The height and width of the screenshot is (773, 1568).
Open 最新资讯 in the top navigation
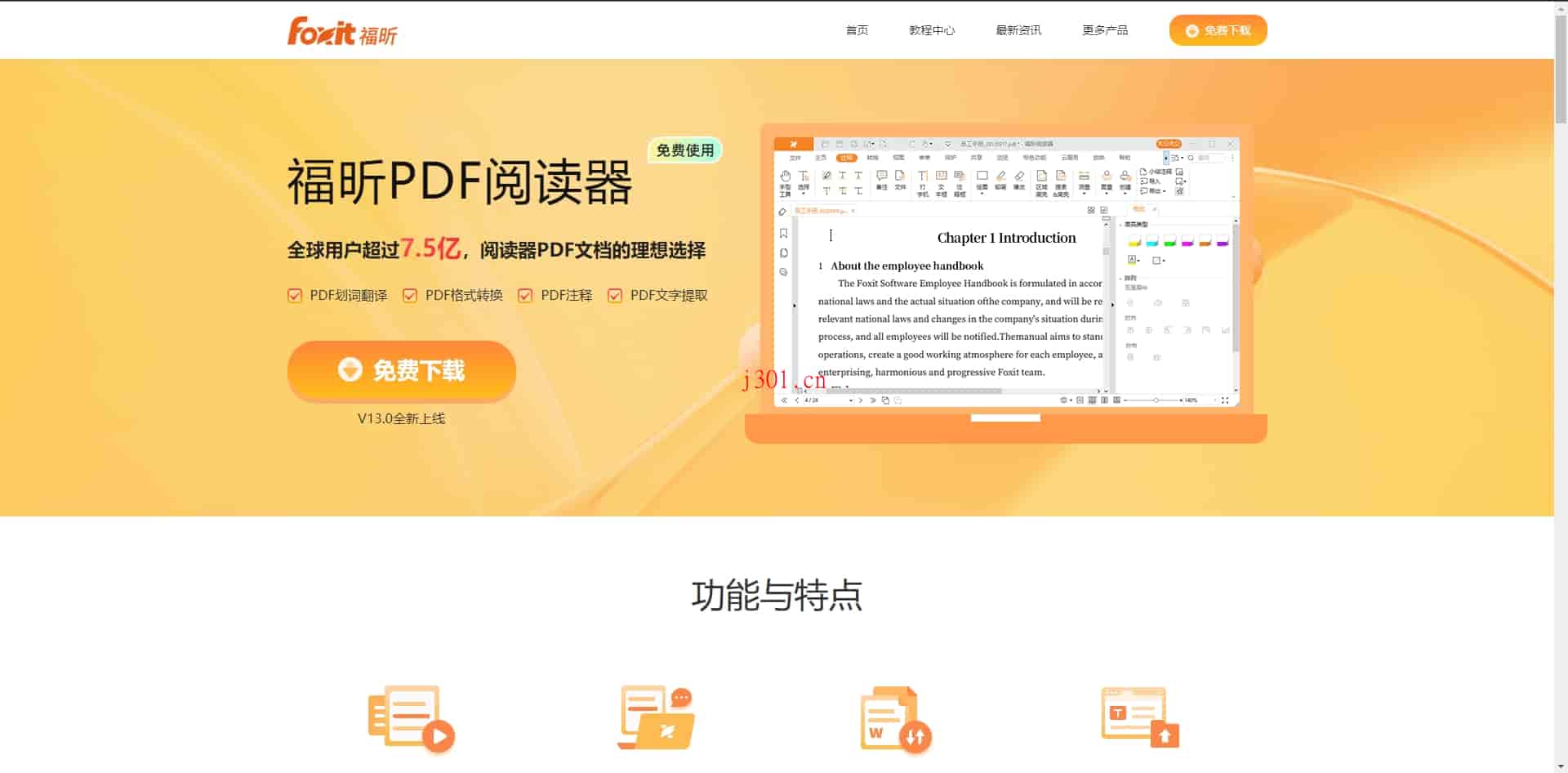click(x=1018, y=30)
